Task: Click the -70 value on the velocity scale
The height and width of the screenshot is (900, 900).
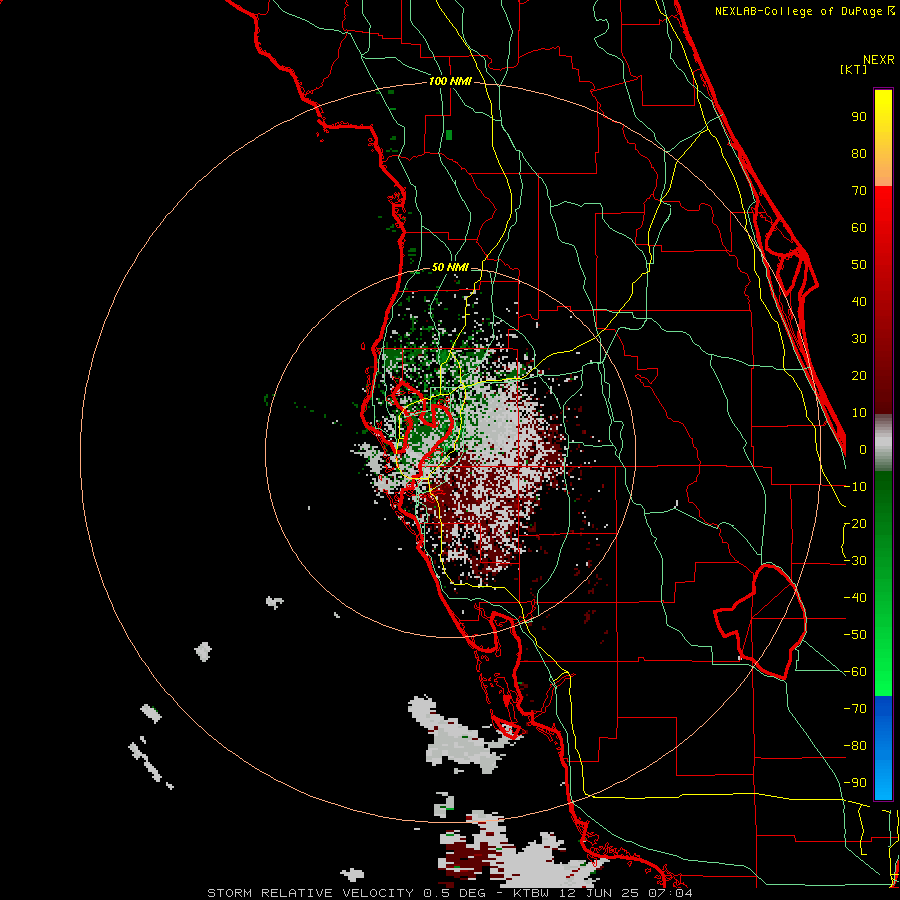Action: (x=855, y=709)
